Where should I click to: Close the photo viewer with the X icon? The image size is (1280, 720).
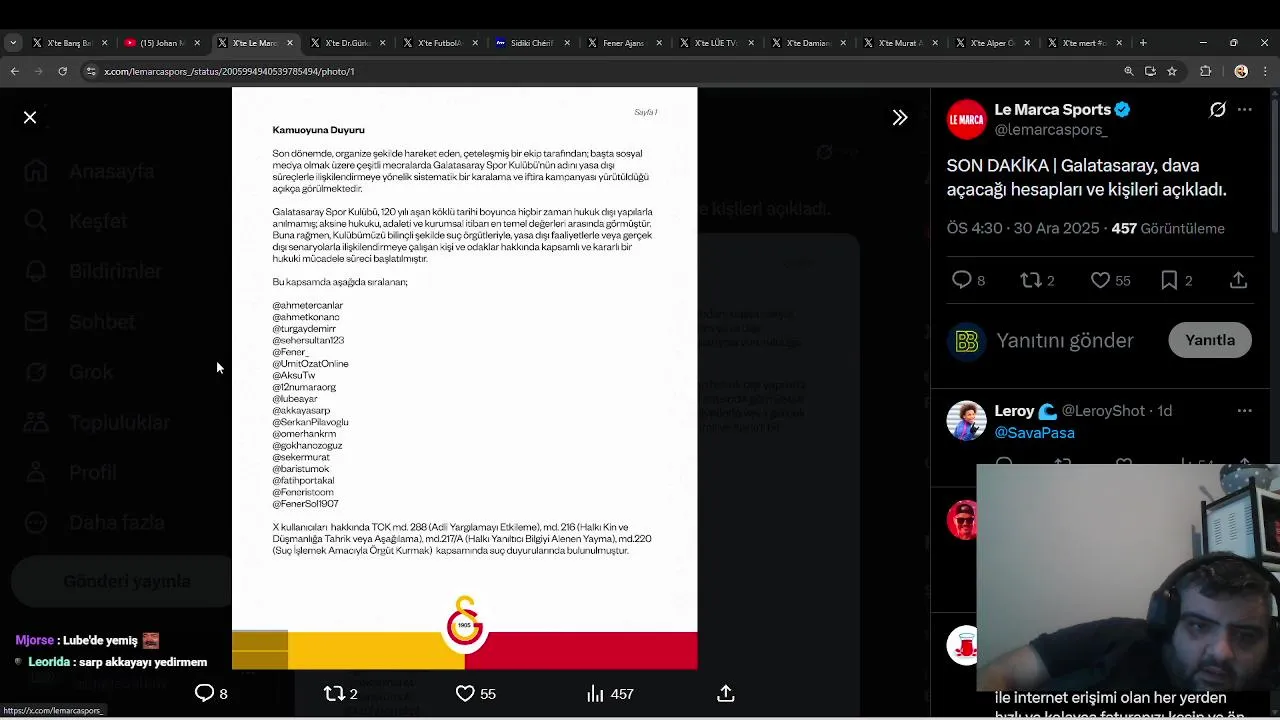pyautogui.click(x=30, y=118)
